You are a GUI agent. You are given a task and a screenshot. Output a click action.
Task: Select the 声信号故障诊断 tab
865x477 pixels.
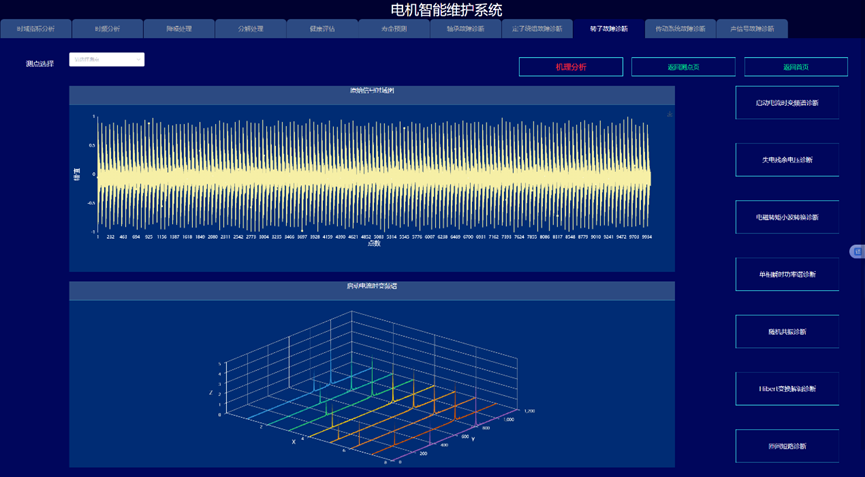752,29
